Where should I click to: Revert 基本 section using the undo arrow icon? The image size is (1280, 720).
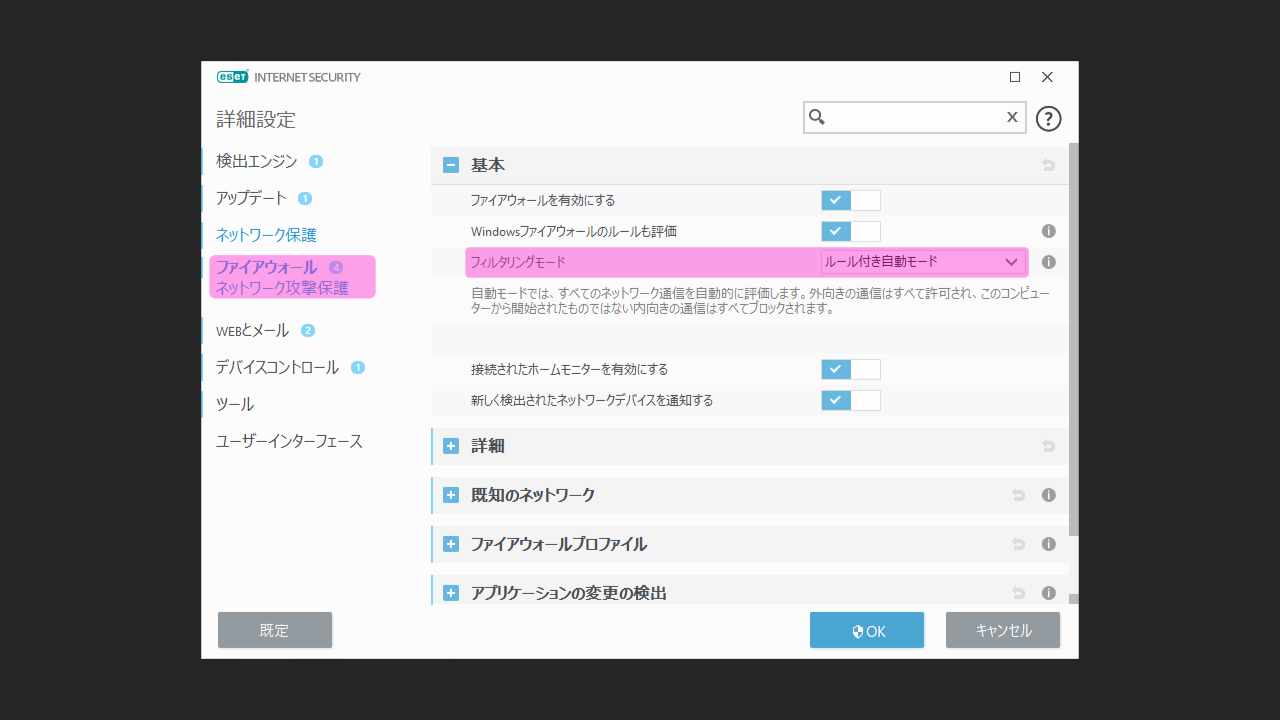(x=1048, y=164)
